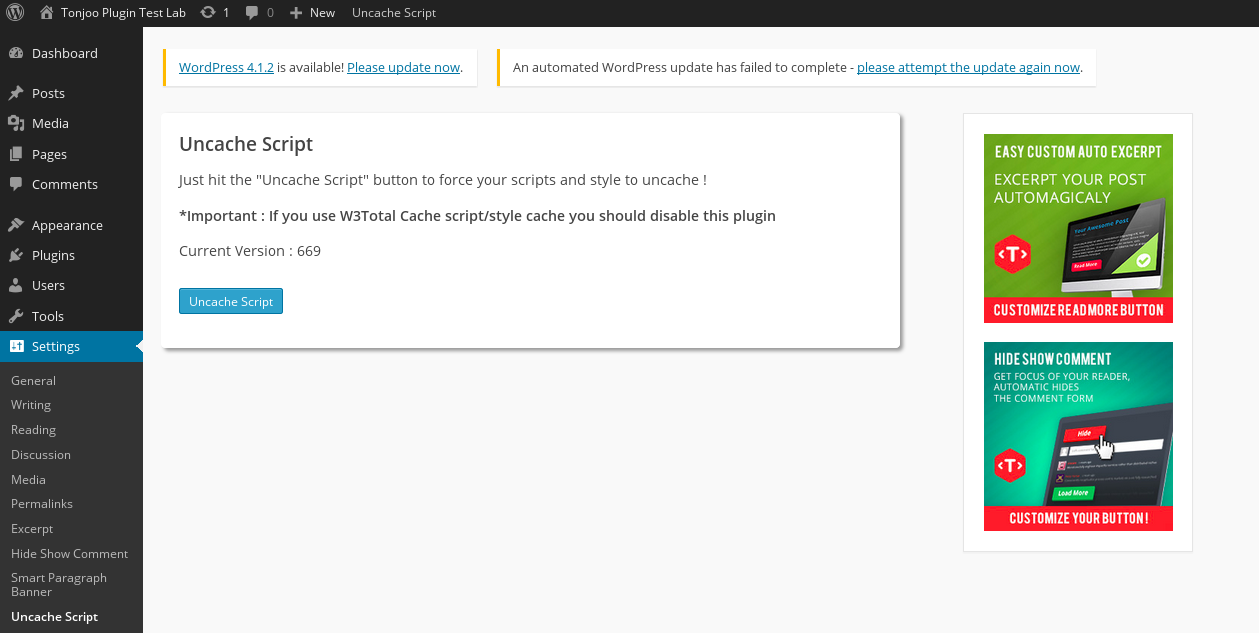This screenshot has width=1259, height=633.
Task: Click the Plugins plug icon
Action: click(x=16, y=255)
